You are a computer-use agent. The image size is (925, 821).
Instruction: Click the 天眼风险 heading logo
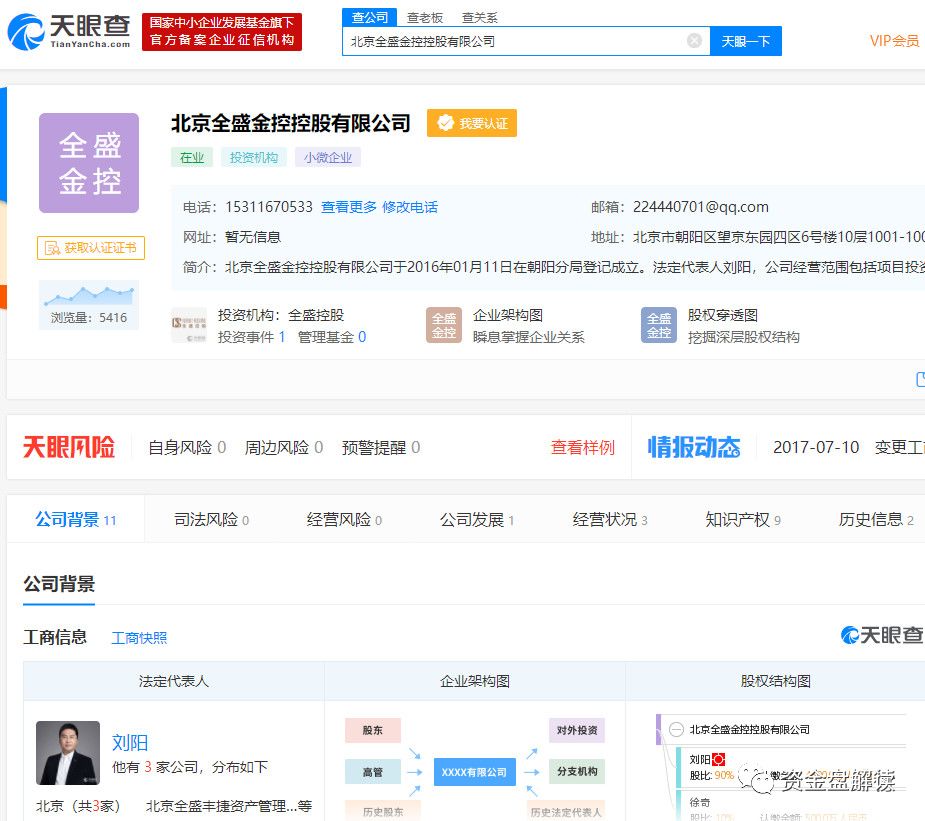(68, 447)
